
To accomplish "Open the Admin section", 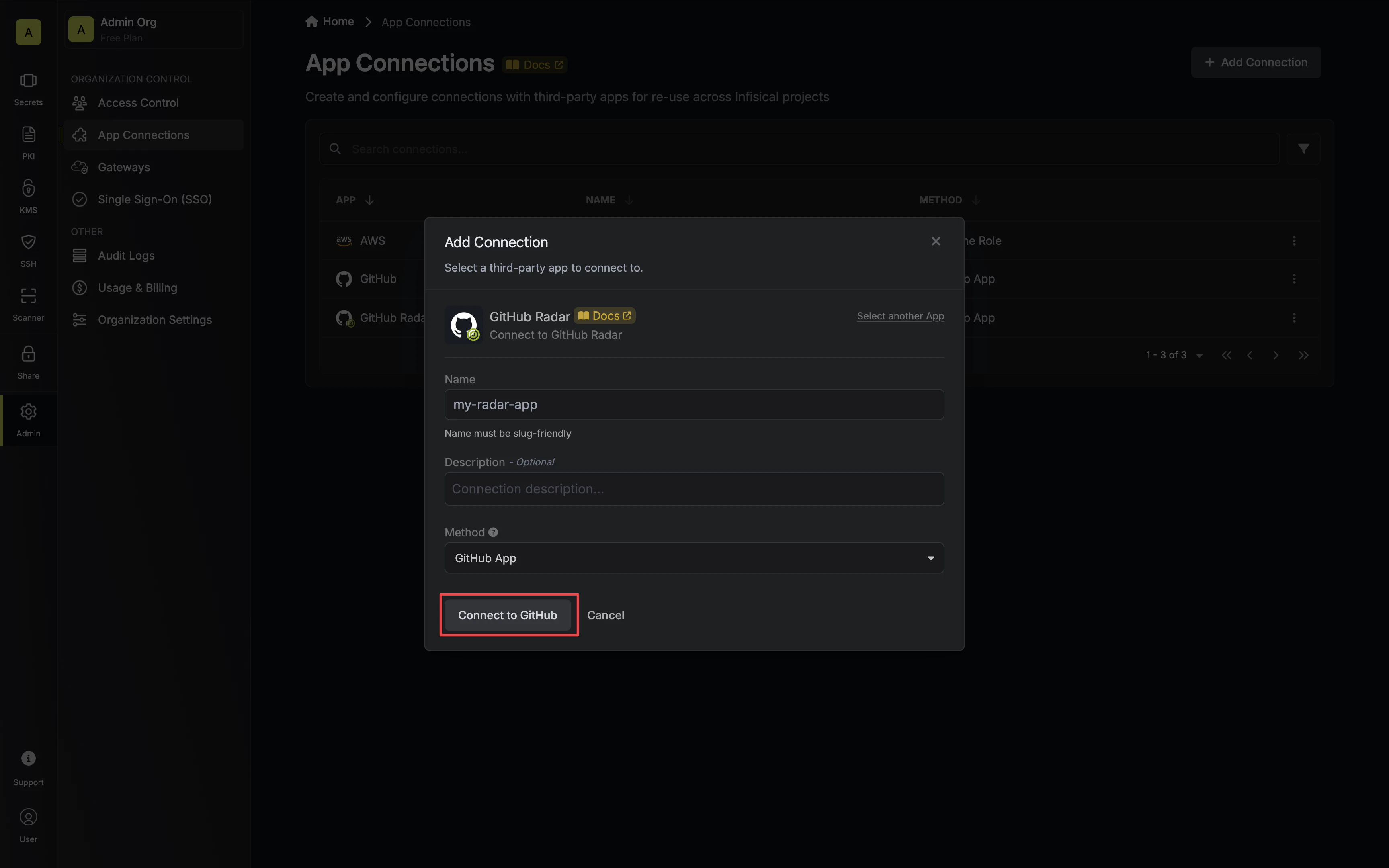I will point(28,421).
